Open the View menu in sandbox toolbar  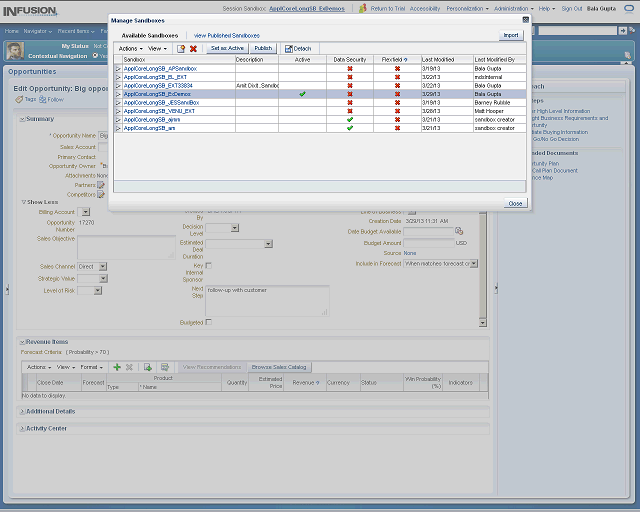(x=158, y=48)
